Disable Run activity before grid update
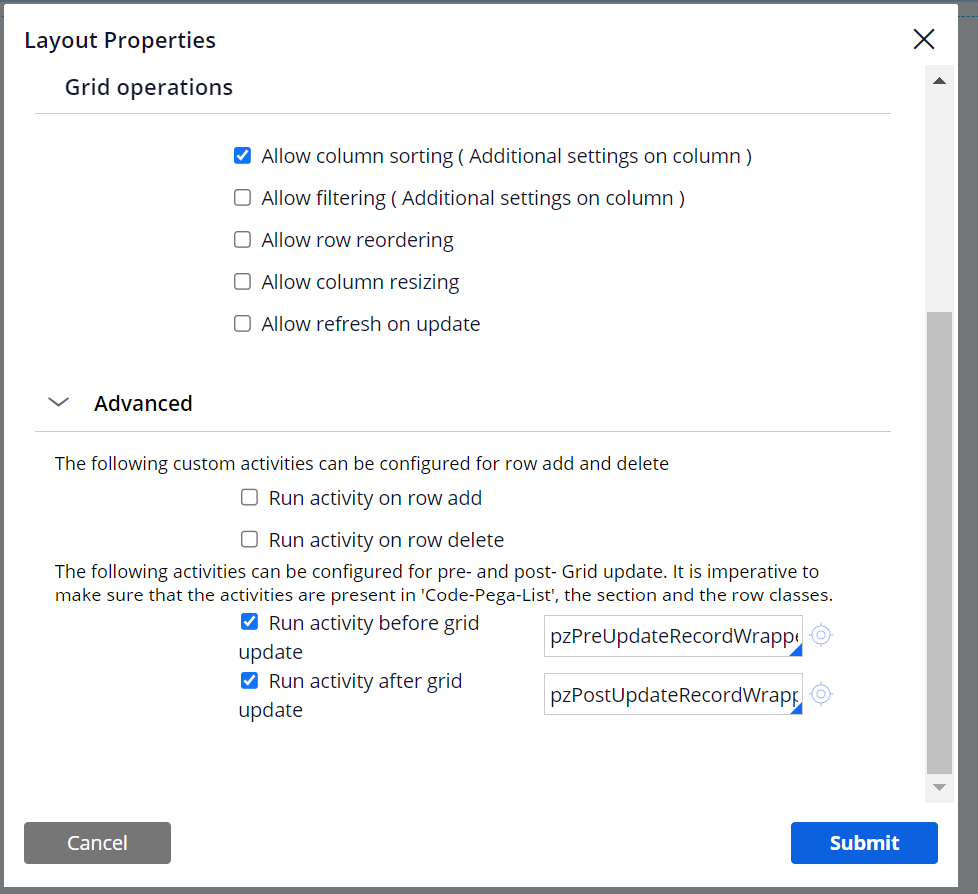Screen dimensions: 978x894 click(249, 622)
